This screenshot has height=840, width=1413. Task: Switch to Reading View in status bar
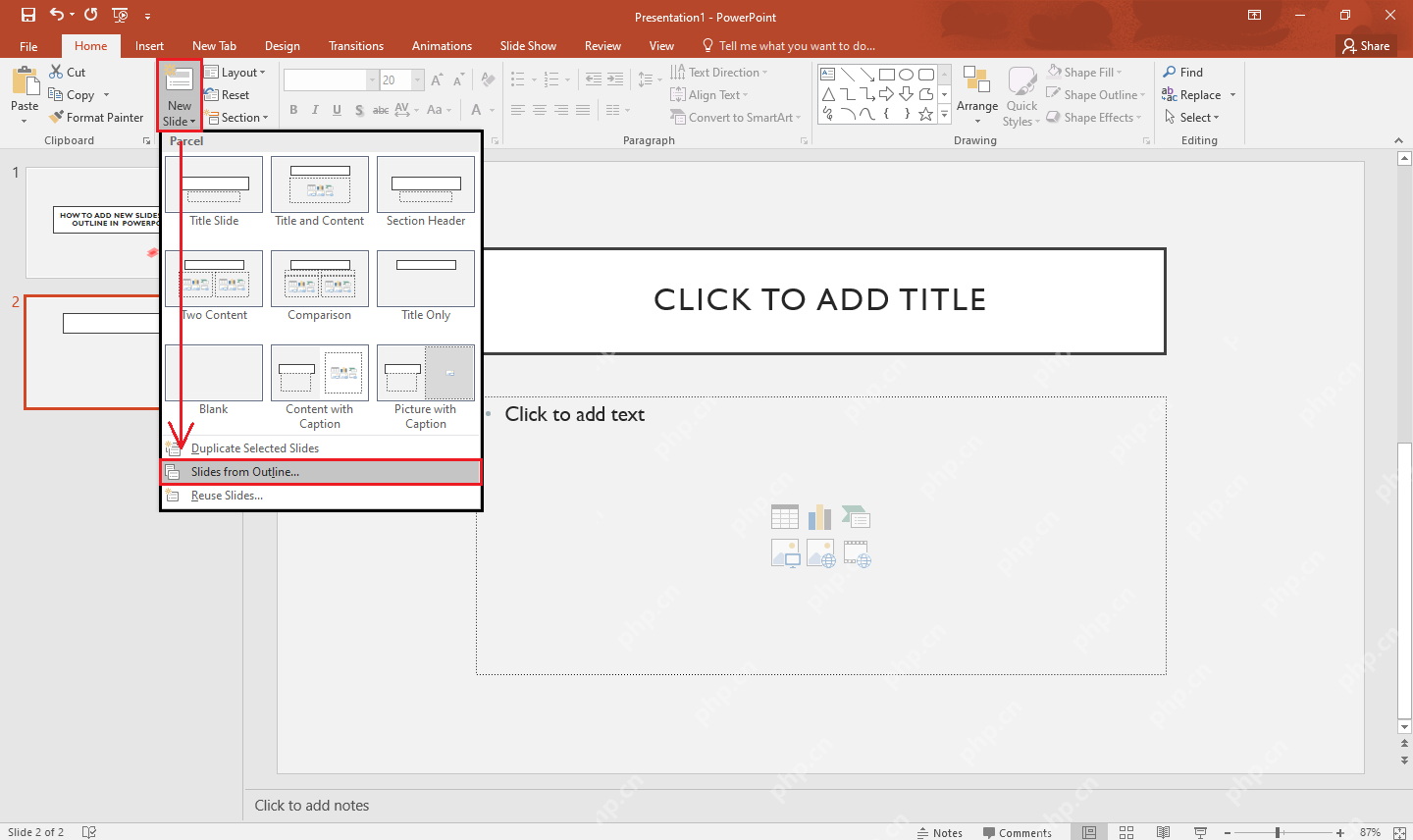pyautogui.click(x=1163, y=832)
